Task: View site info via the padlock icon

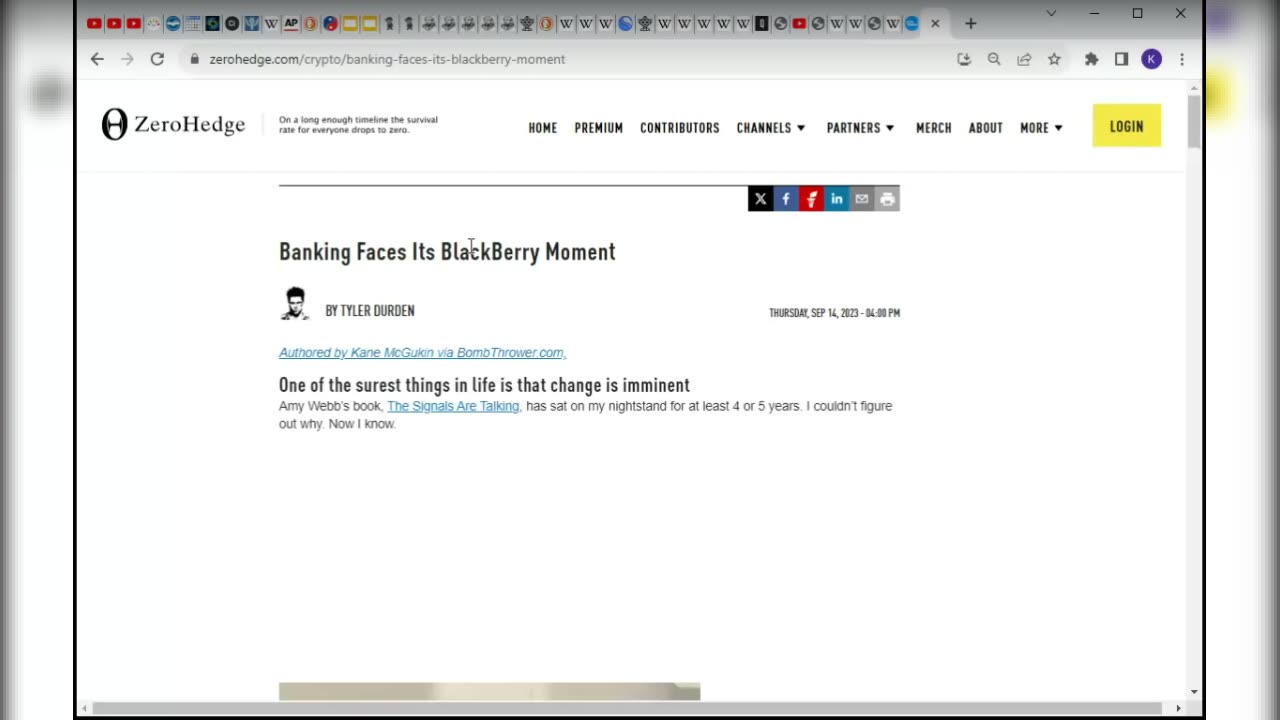Action: pos(195,59)
